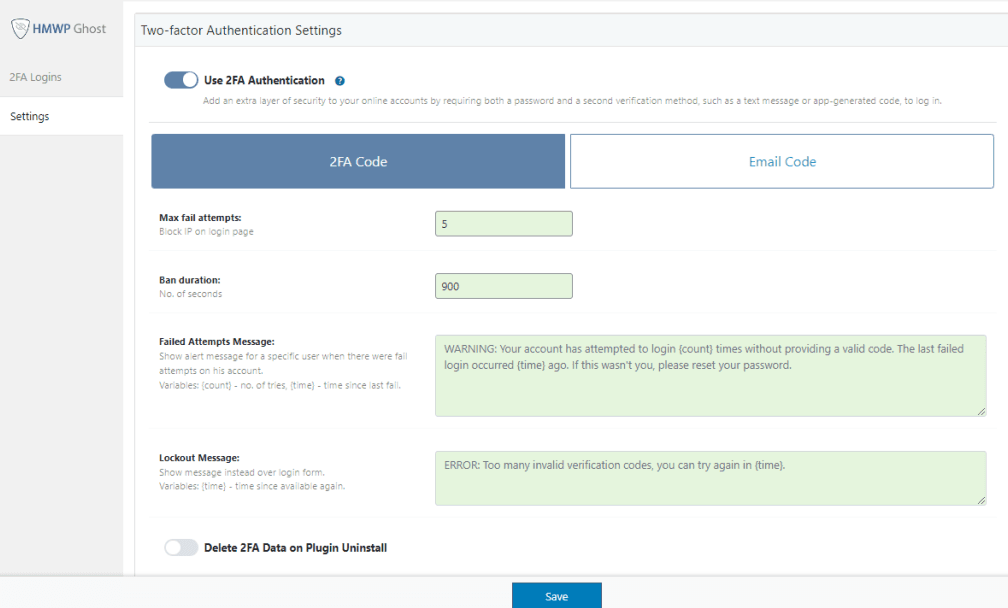Image resolution: width=1008 pixels, height=608 pixels.
Task: Edit the Failed Attempts Message text area
Action: click(710, 375)
